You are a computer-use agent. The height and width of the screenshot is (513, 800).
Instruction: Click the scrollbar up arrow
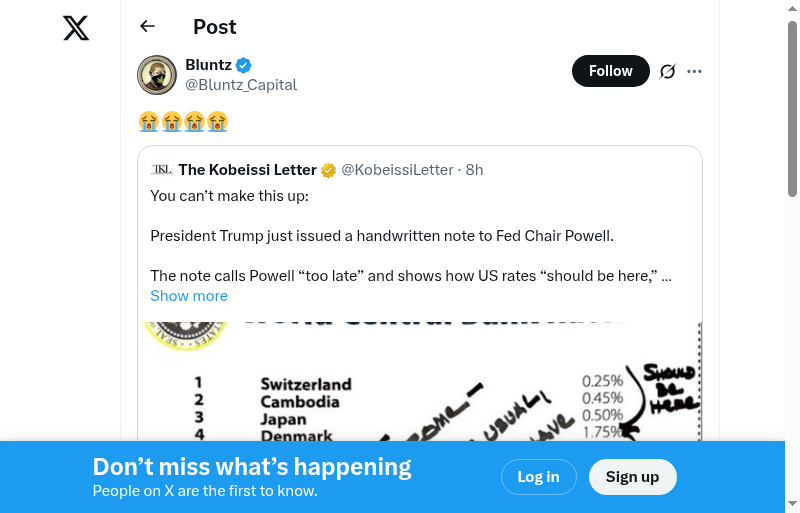[x=792, y=10]
